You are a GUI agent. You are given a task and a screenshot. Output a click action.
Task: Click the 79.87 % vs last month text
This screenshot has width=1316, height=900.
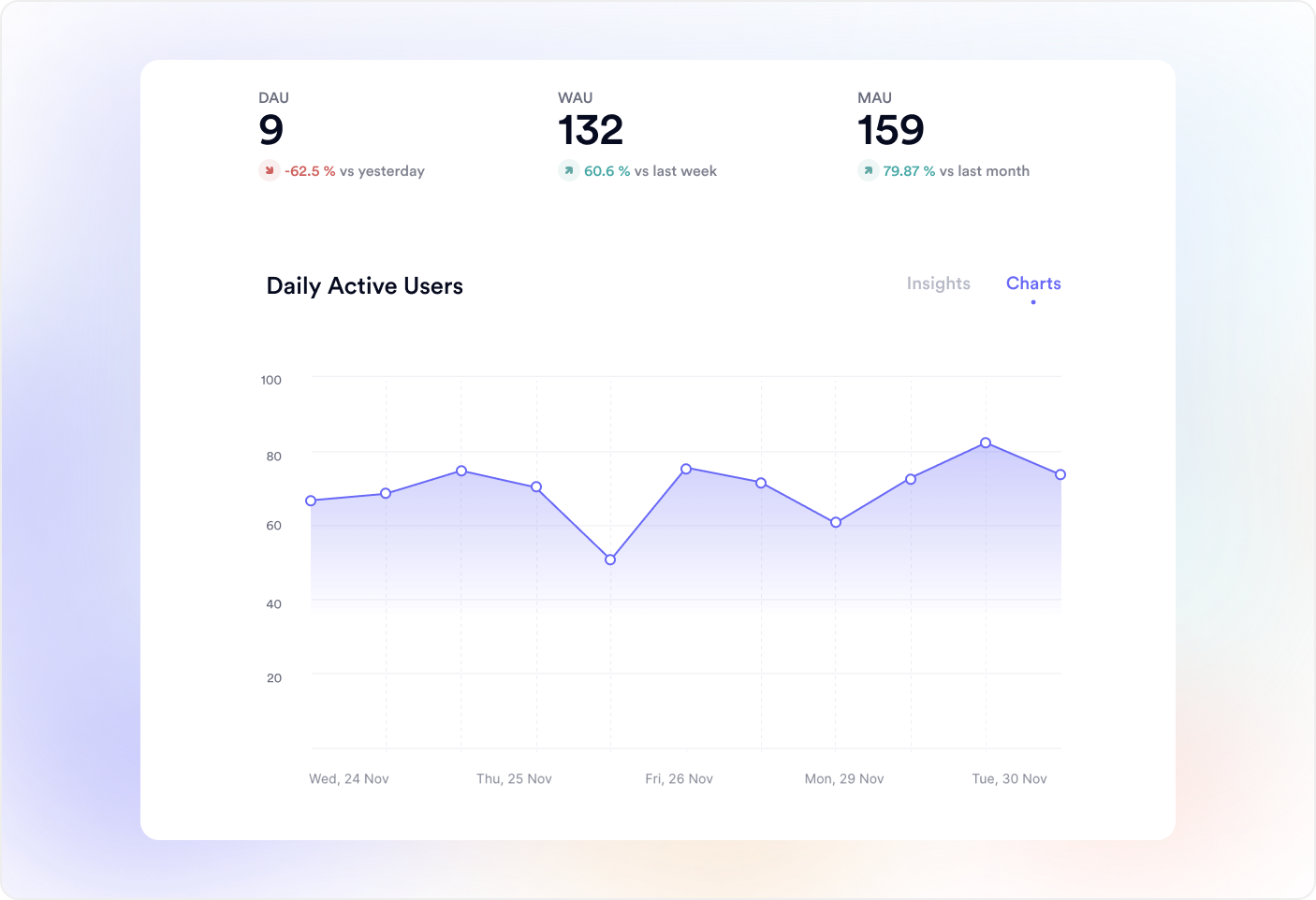[956, 171]
